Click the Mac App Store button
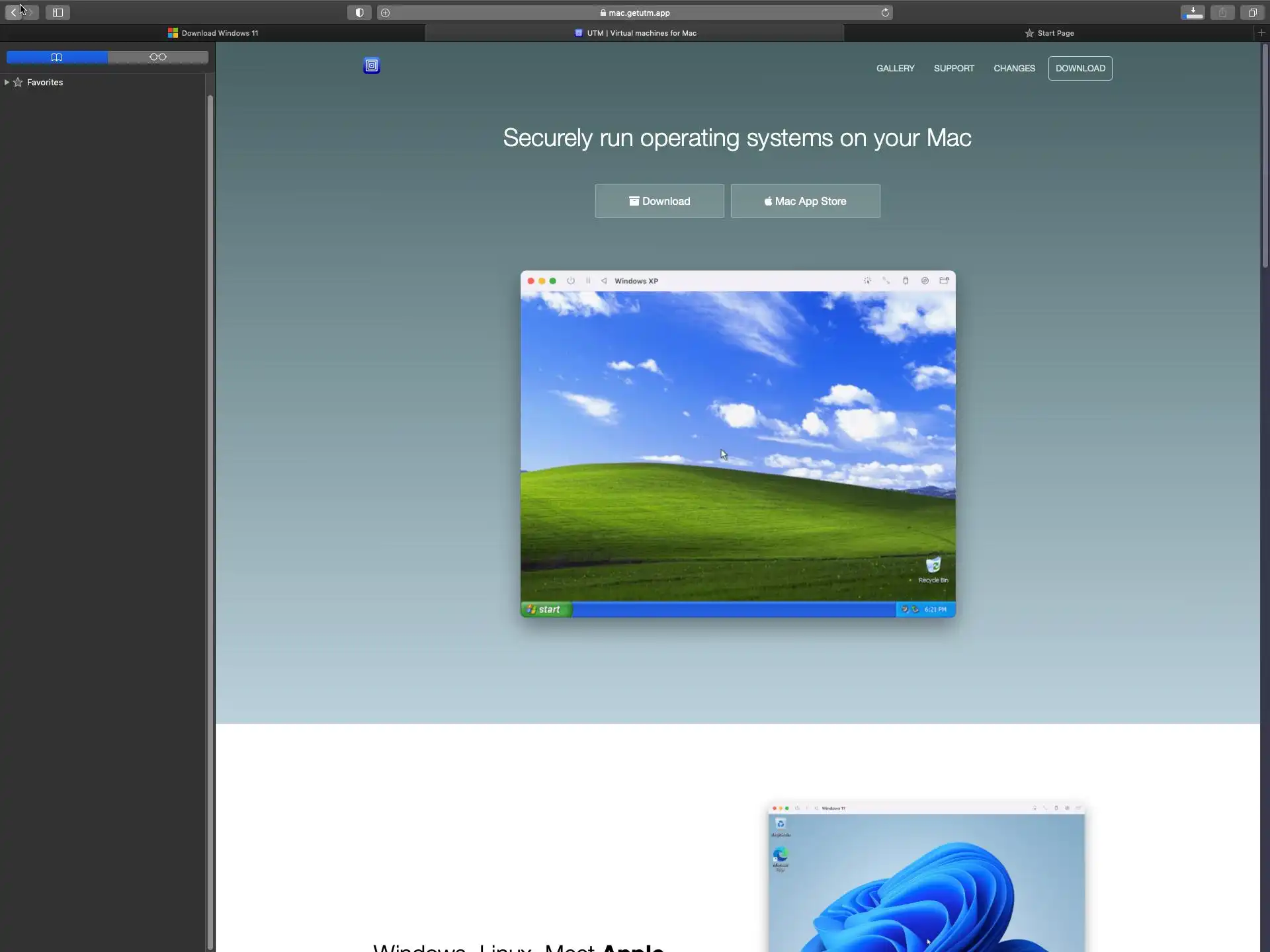This screenshot has height=952, width=1270. pos(805,201)
